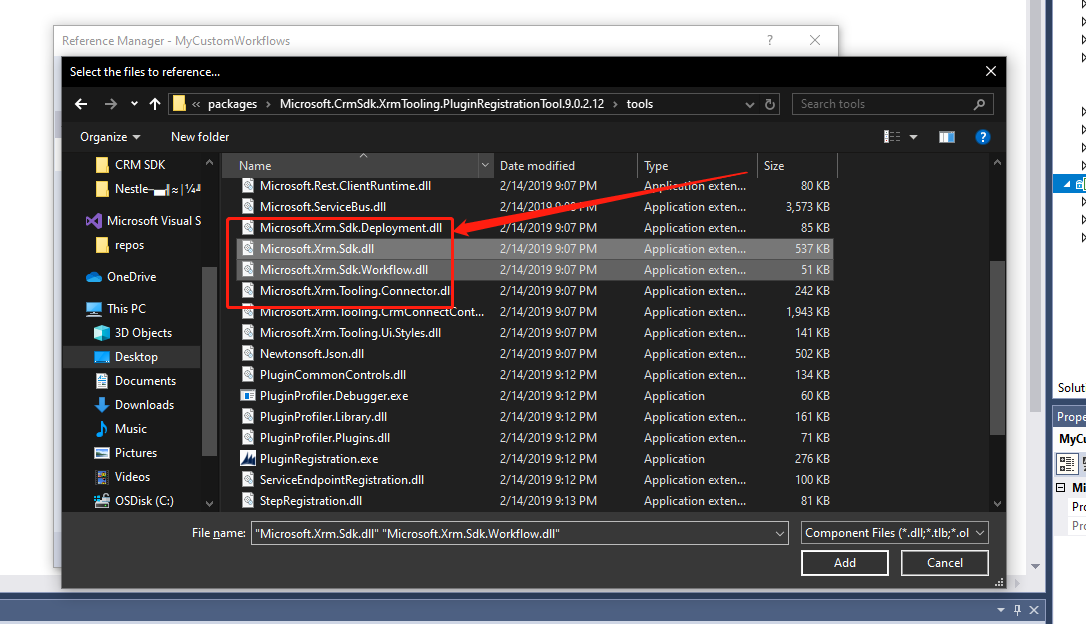Open more view options dropdown
Viewport: 1086px width, 624px height.
(914, 137)
